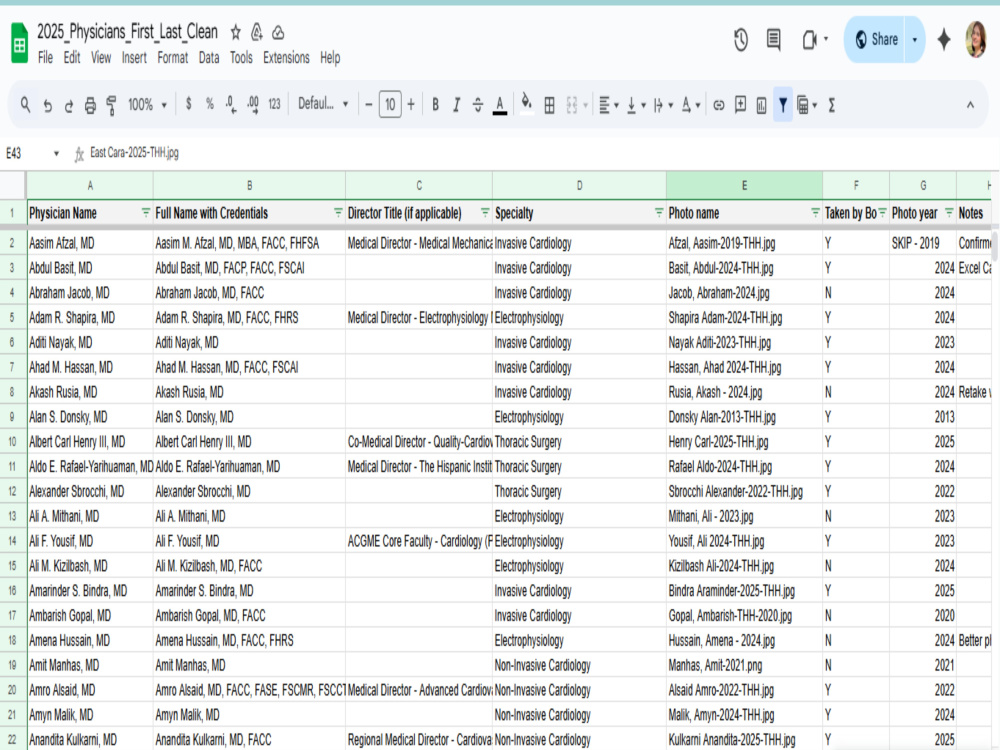Open the borders tool
The image size is (1000, 750).
(549, 105)
